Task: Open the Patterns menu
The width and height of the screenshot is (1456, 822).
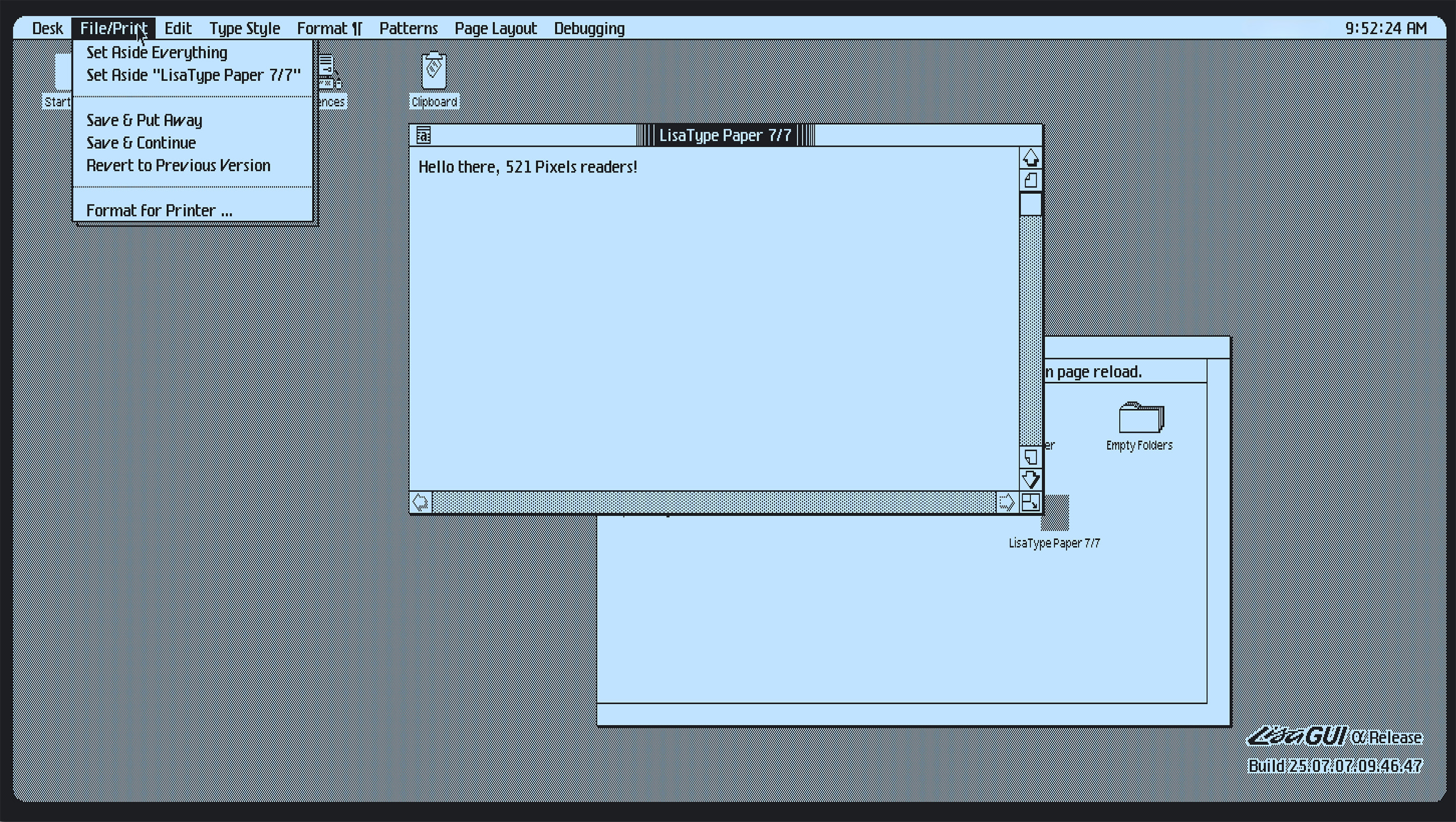Action: point(408,28)
